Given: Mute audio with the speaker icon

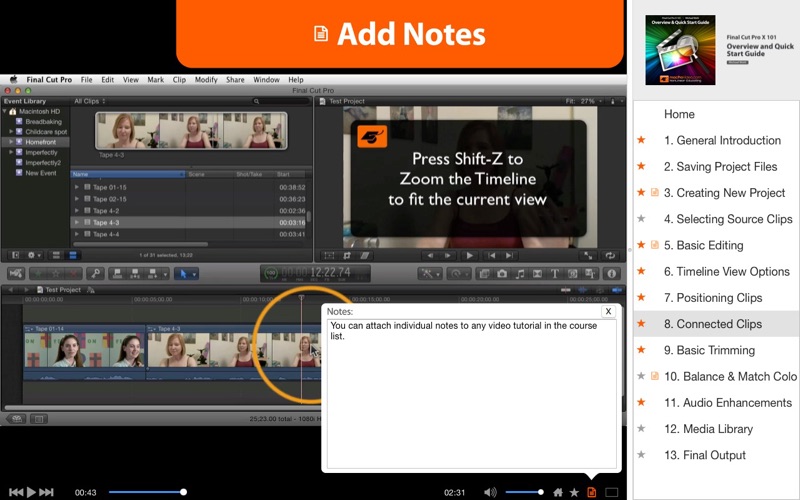Looking at the screenshot, I should pyautogui.click(x=490, y=492).
